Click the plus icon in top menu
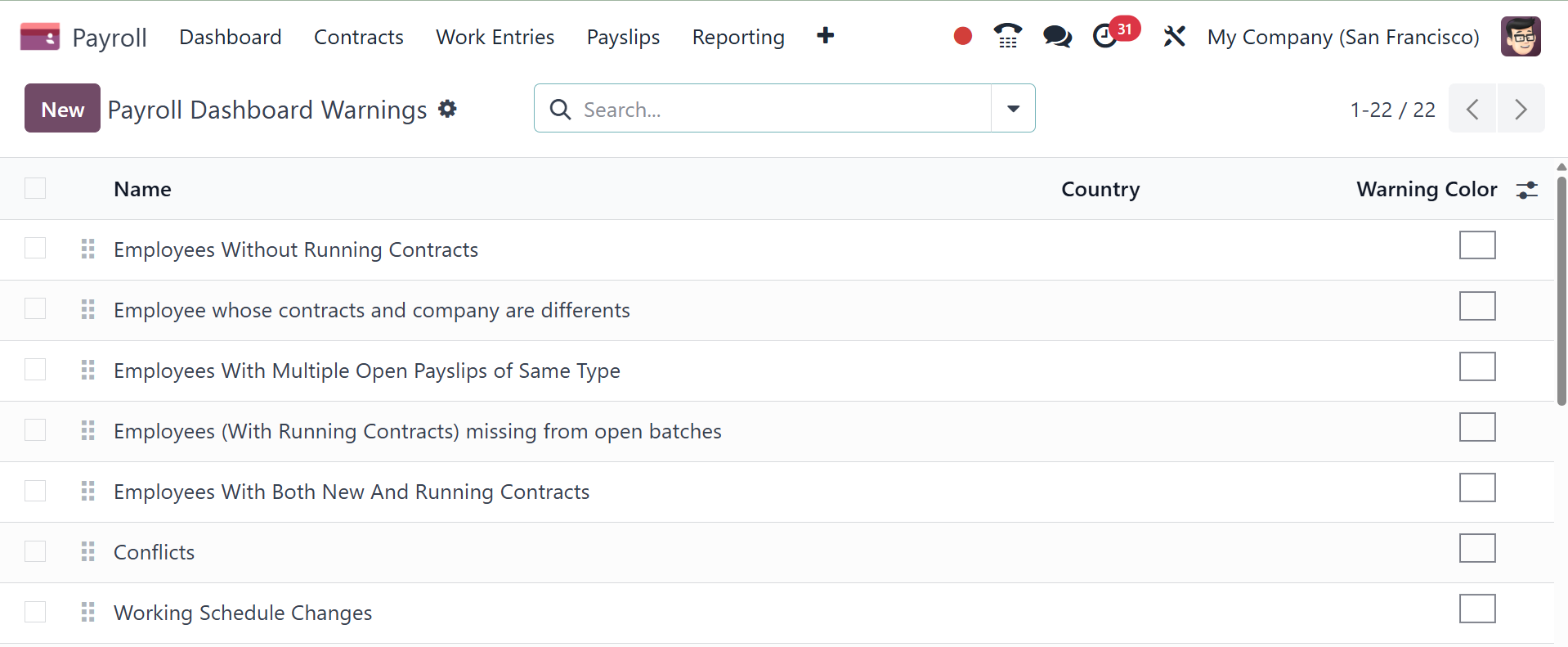Image resolution: width=1568 pixels, height=647 pixels. pyautogui.click(x=826, y=36)
